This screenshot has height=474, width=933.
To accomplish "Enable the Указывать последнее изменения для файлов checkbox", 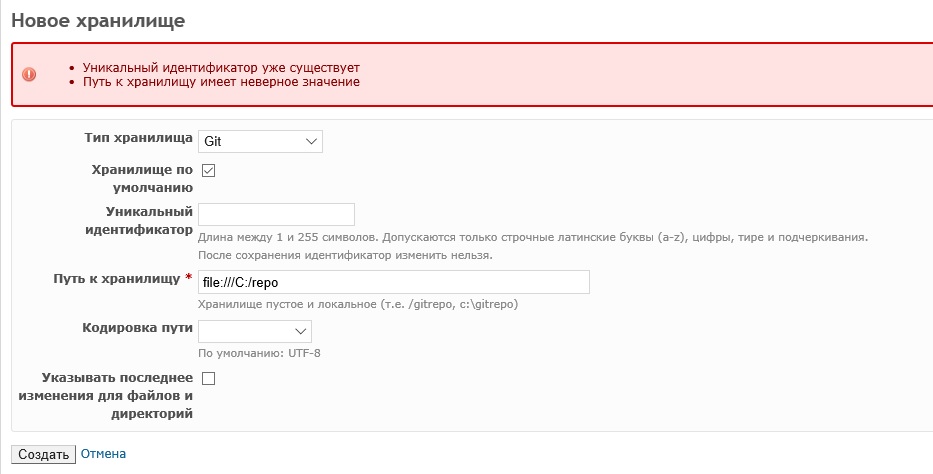I will pos(208,378).
